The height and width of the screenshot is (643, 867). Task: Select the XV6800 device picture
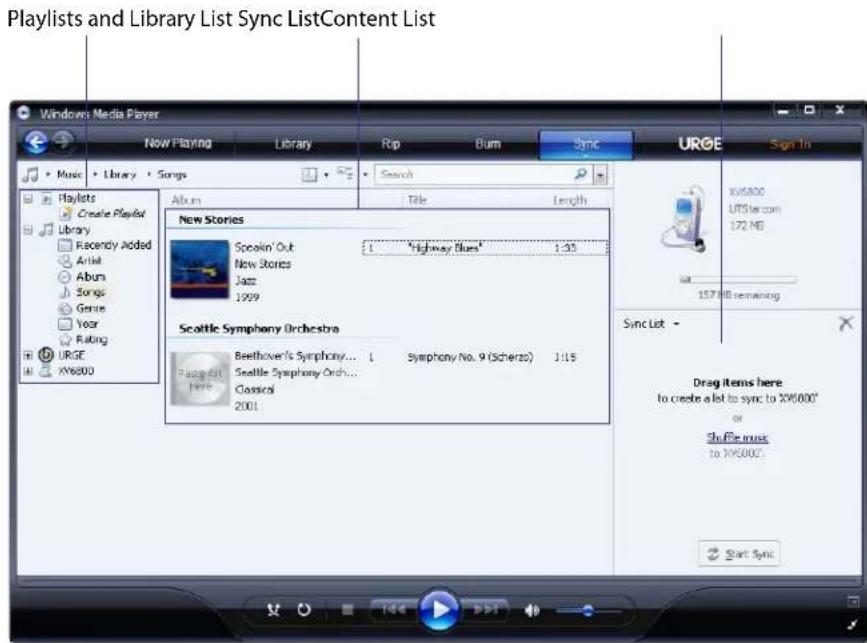[684, 219]
